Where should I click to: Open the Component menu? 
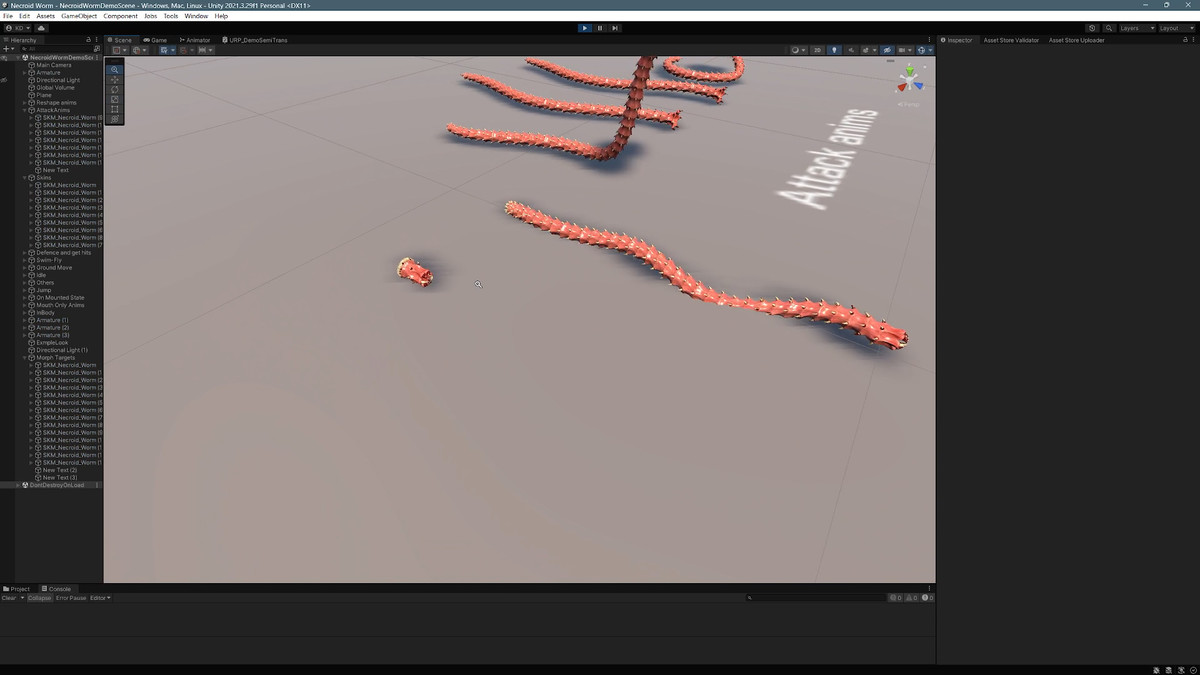(121, 16)
